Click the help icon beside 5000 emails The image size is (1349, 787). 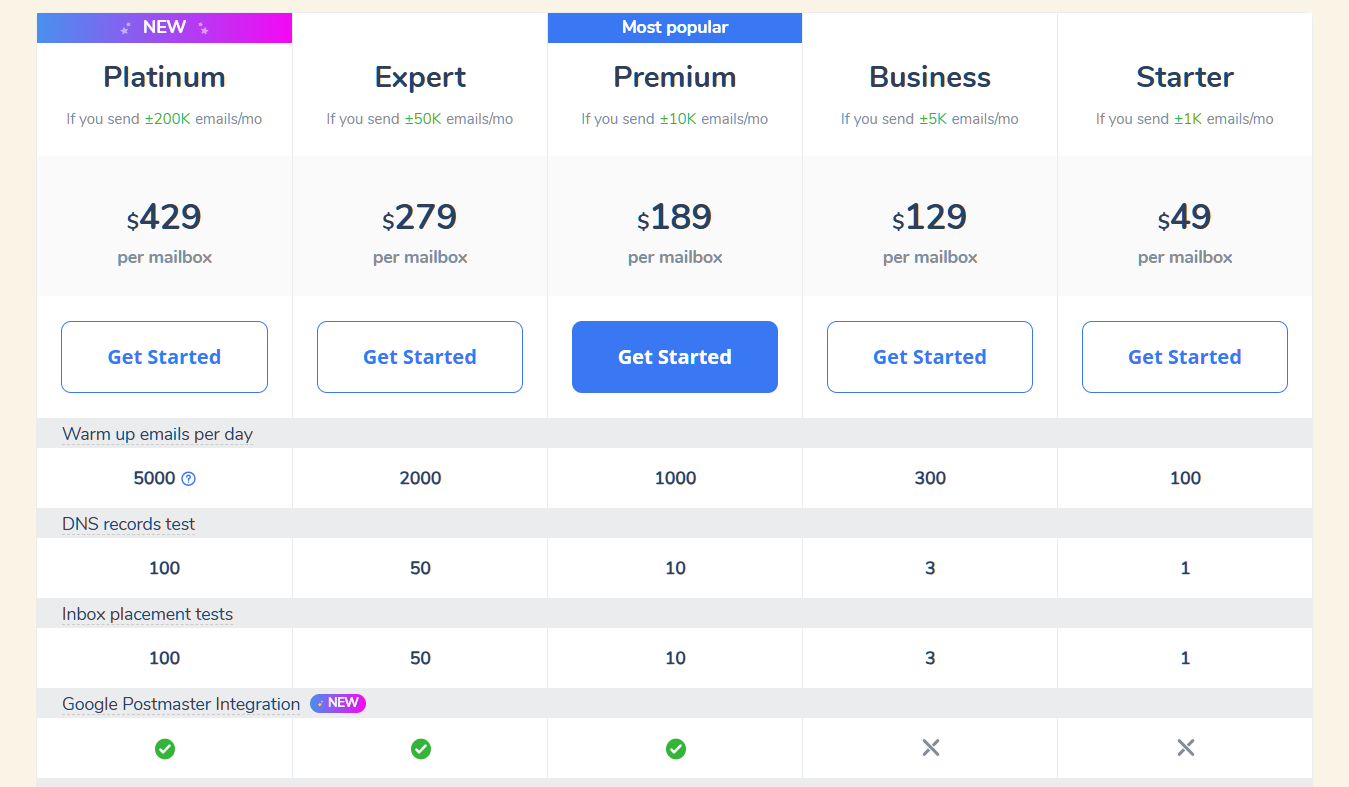(x=189, y=479)
